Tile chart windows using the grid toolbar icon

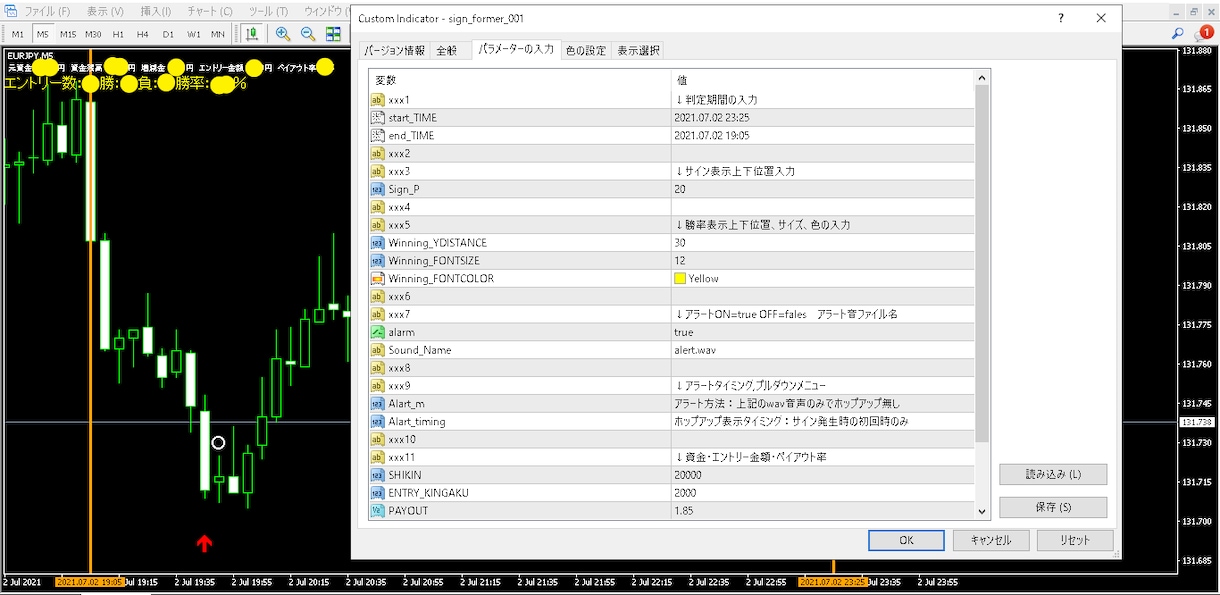tap(333, 34)
